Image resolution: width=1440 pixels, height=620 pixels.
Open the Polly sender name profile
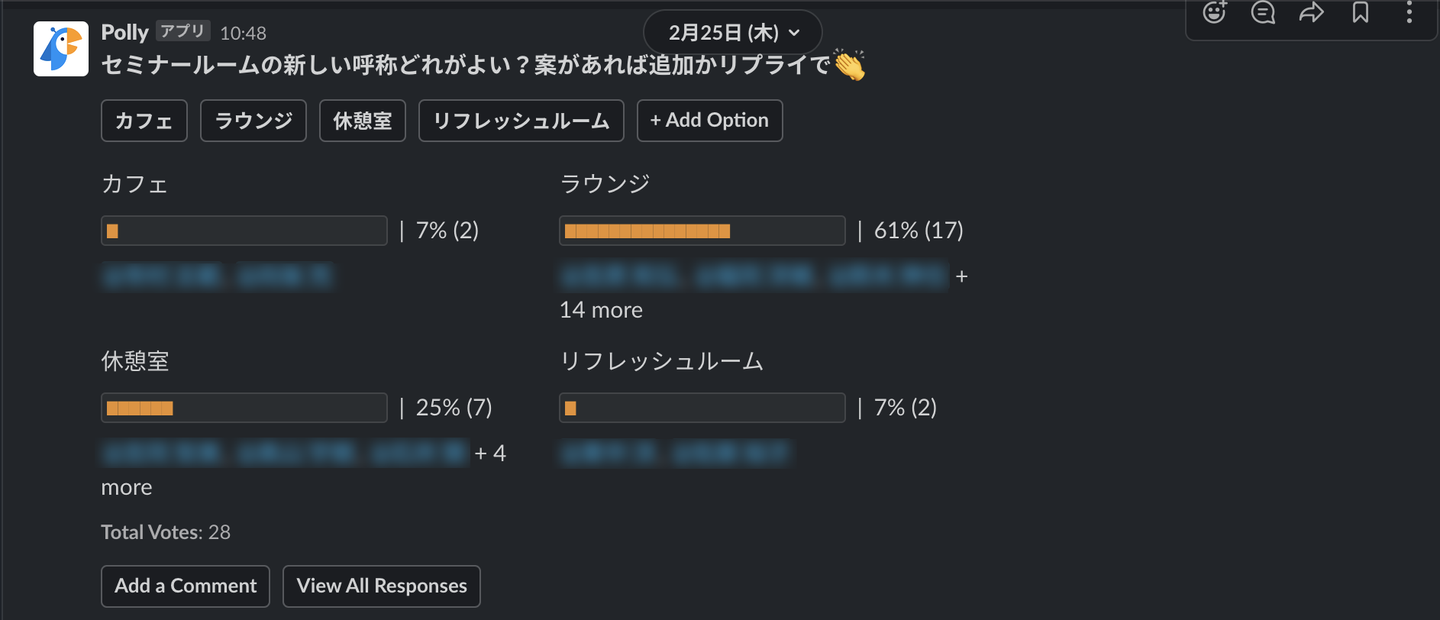125,33
